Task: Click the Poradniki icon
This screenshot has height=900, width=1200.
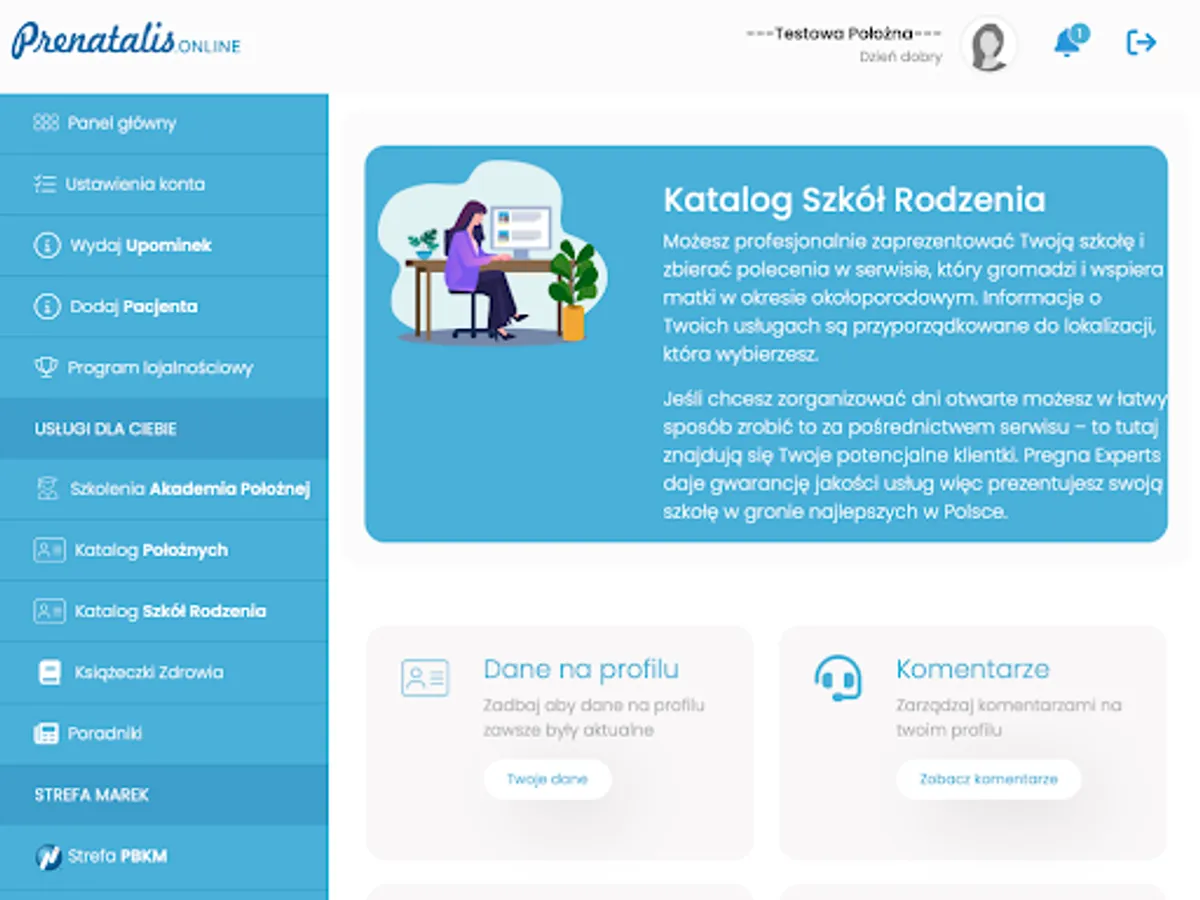Action: tap(46, 733)
